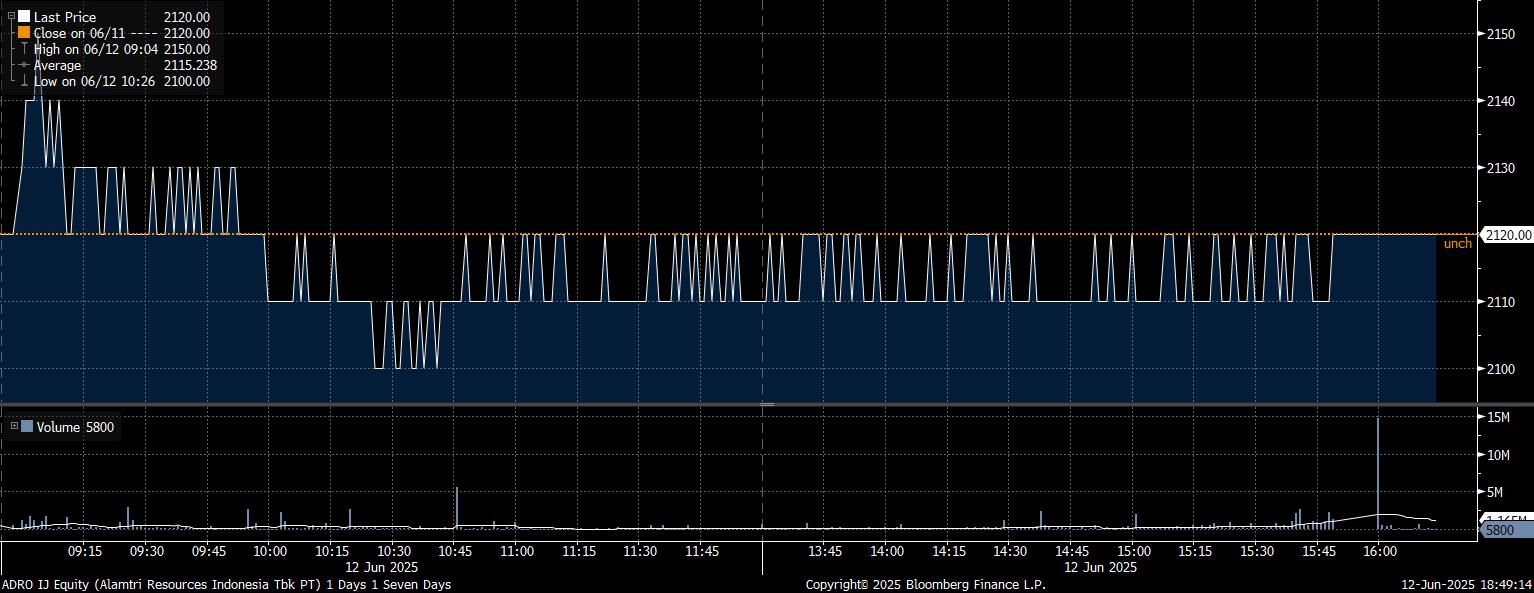Image resolution: width=1534 pixels, height=593 pixels.
Task: Click the white Last Price color swatch
Action: (x=24, y=17)
